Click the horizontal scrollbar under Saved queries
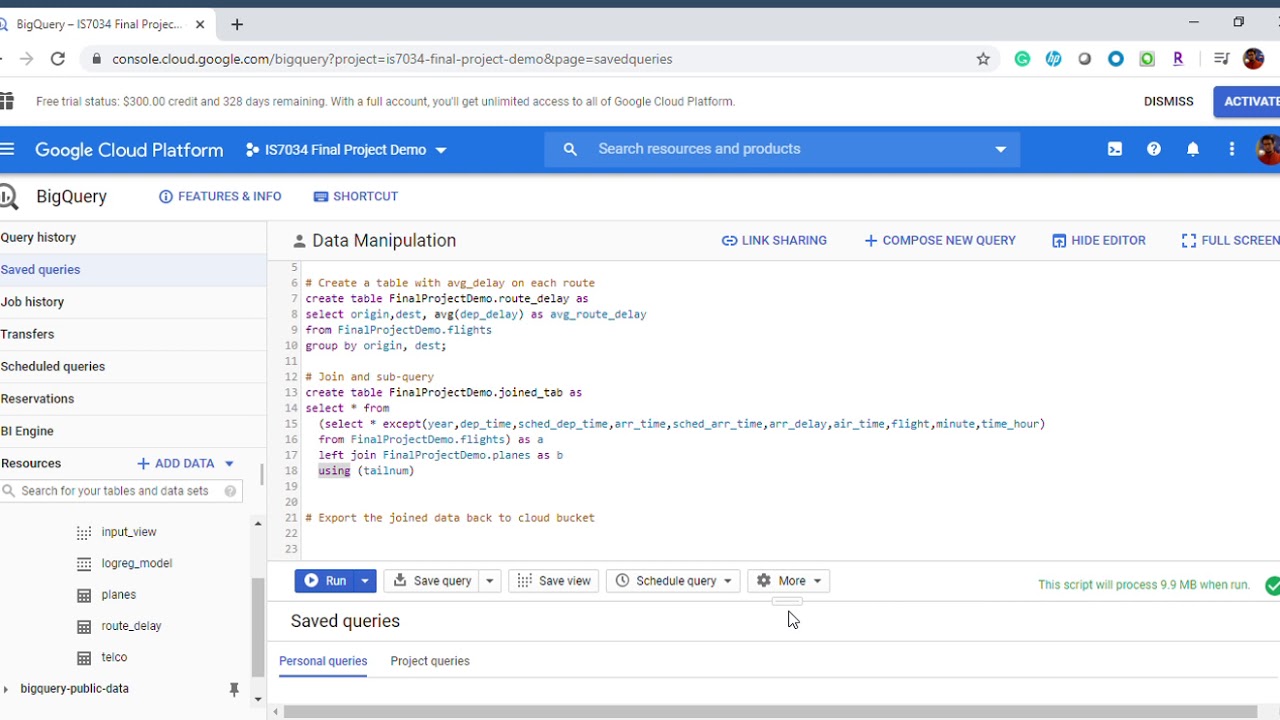The height and width of the screenshot is (720, 1280). point(770,712)
